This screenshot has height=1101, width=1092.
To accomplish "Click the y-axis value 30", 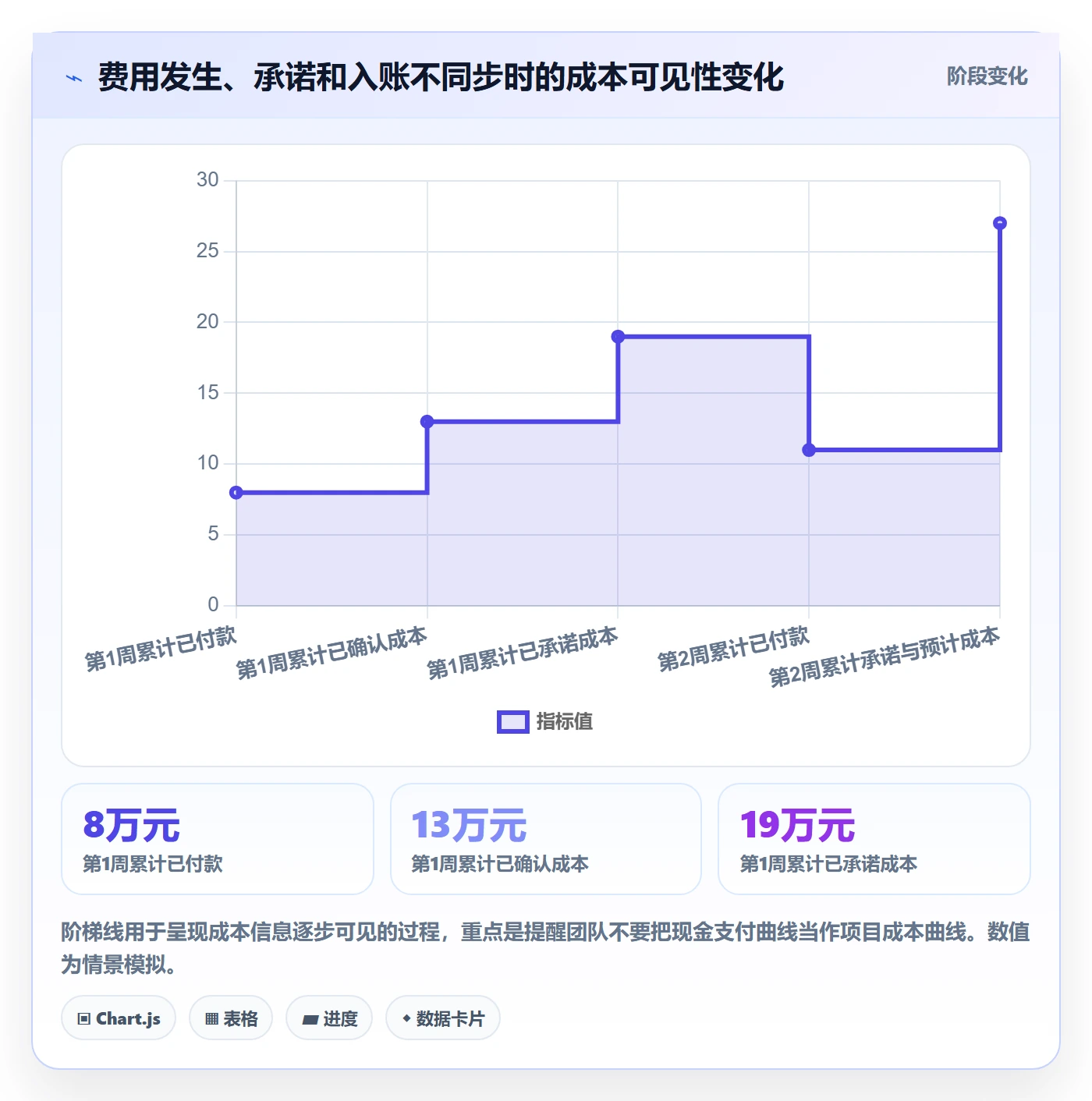I will pos(207,180).
